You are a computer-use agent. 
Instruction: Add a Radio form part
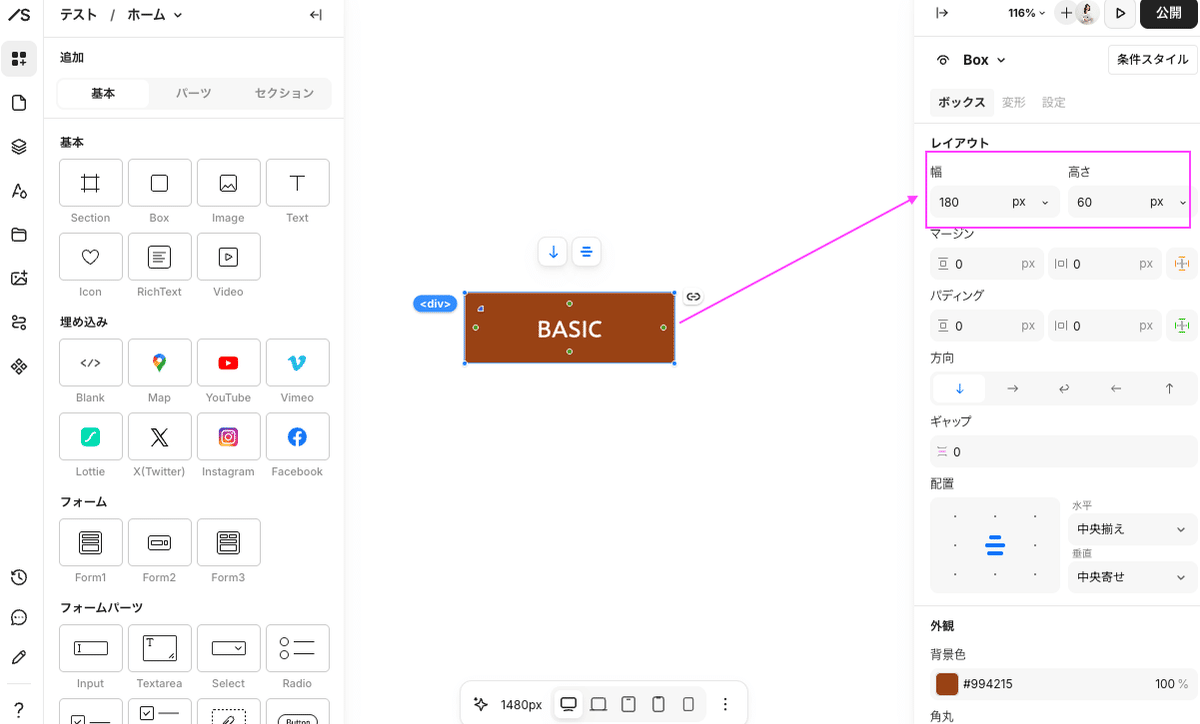coord(297,649)
